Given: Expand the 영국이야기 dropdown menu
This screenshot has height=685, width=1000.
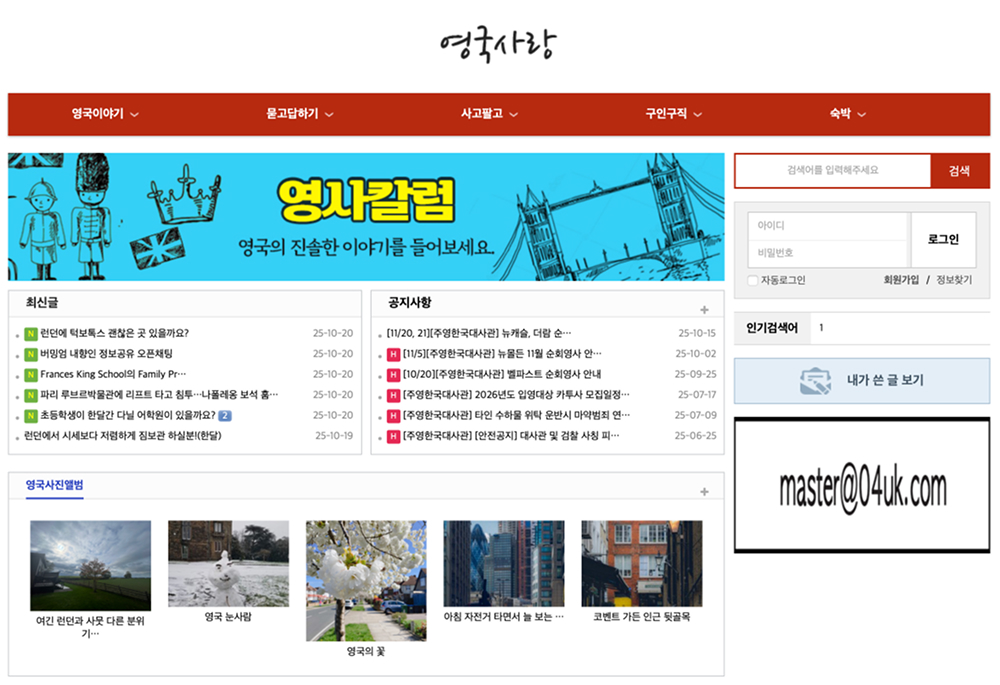Looking at the screenshot, I should coord(105,115).
